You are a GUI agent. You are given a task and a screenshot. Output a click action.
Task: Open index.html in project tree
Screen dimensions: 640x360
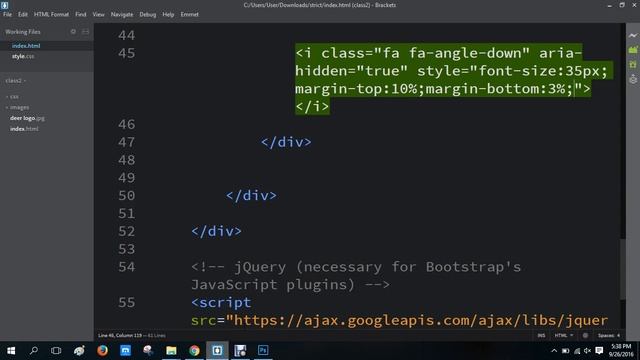(x=24, y=129)
